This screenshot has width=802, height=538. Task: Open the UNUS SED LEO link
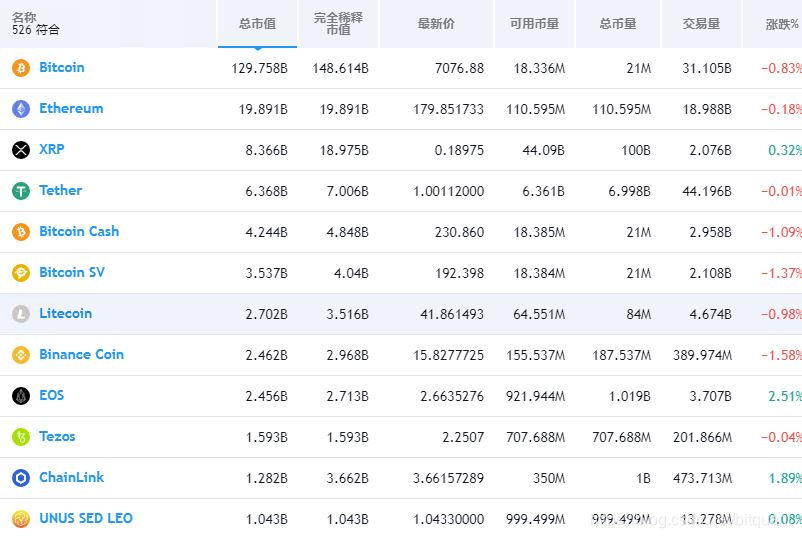pos(86,518)
